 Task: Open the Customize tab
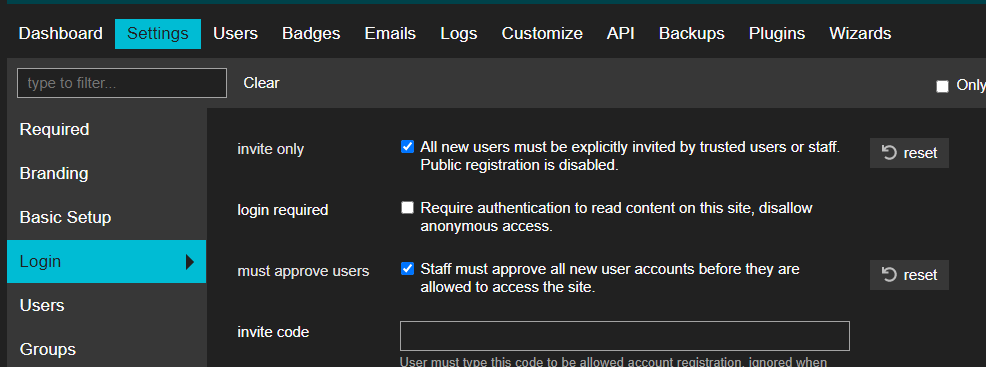[x=542, y=33]
